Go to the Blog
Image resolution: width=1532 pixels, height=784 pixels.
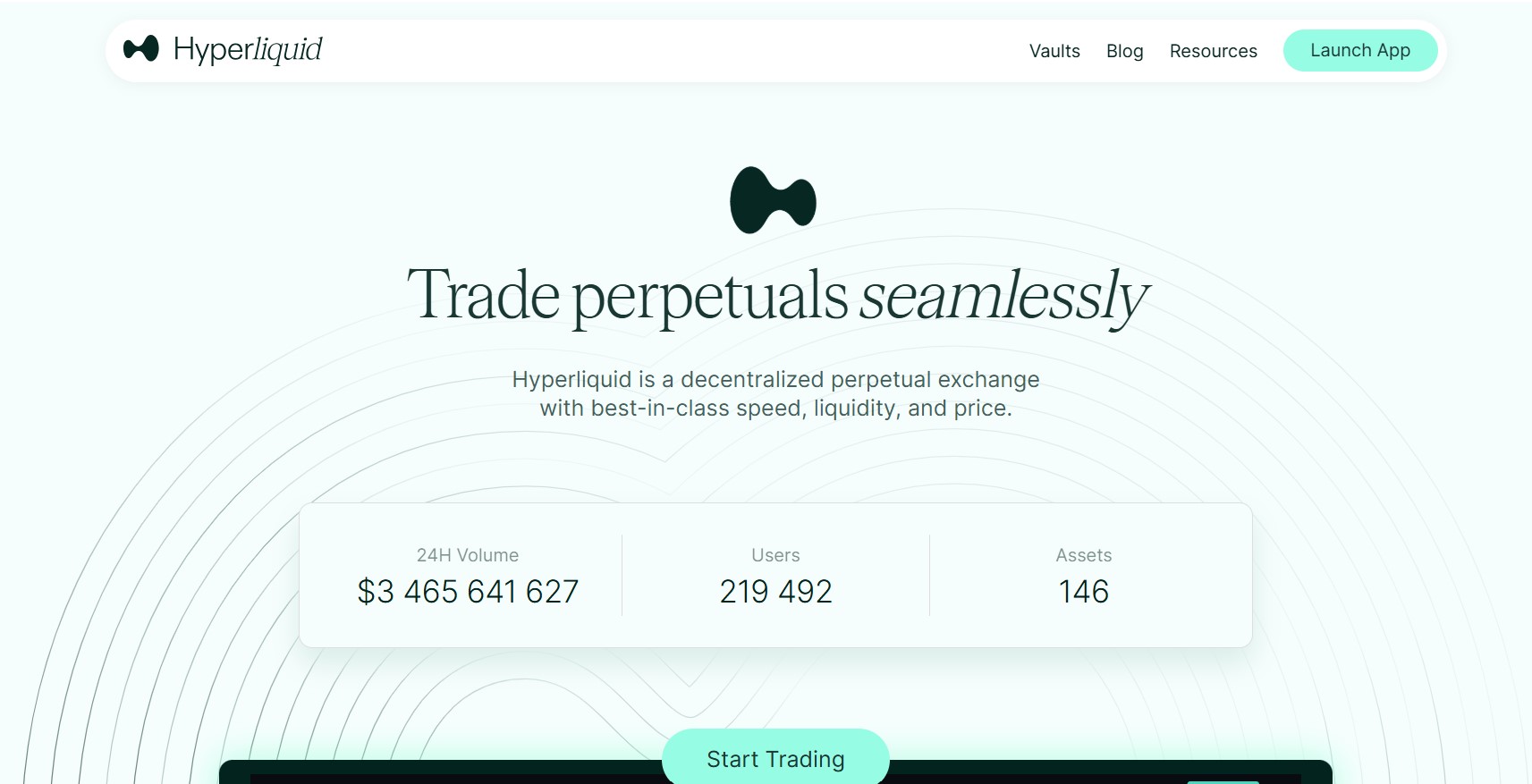click(x=1124, y=51)
